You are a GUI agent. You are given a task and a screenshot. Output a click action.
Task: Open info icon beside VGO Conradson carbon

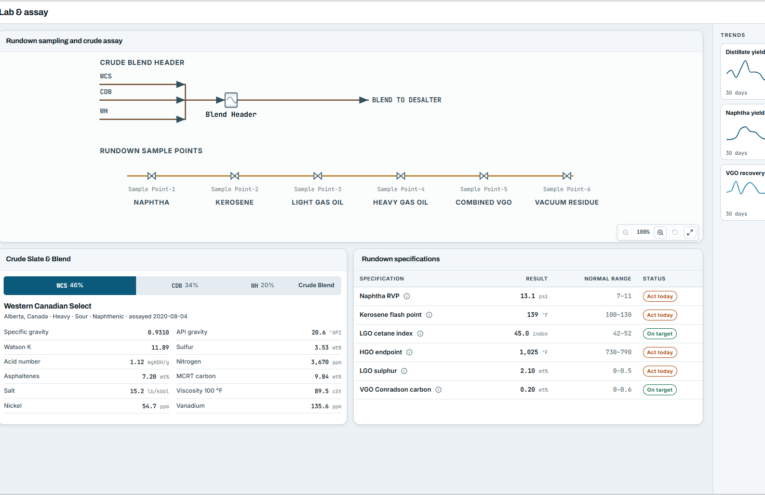439,390
